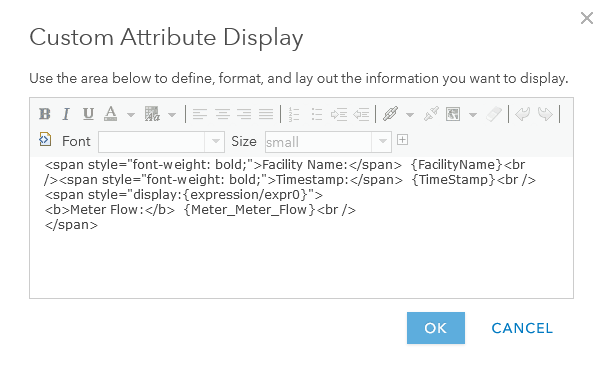Increase text indent

point(339,114)
